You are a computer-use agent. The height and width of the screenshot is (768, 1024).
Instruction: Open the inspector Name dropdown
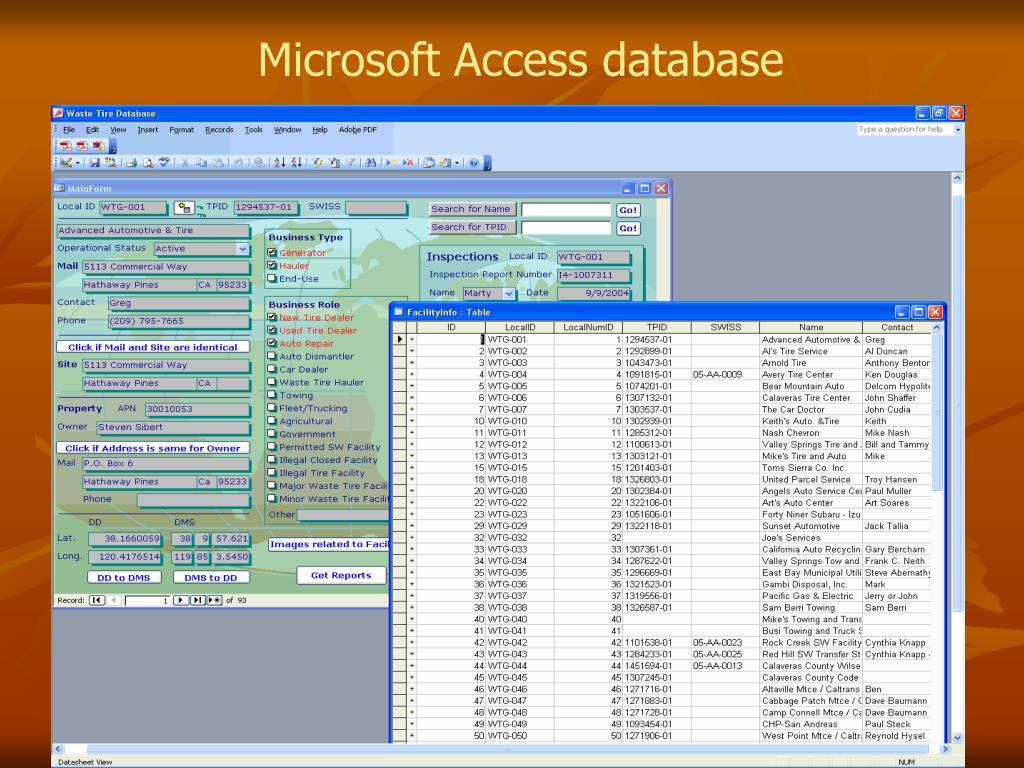point(509,294)
